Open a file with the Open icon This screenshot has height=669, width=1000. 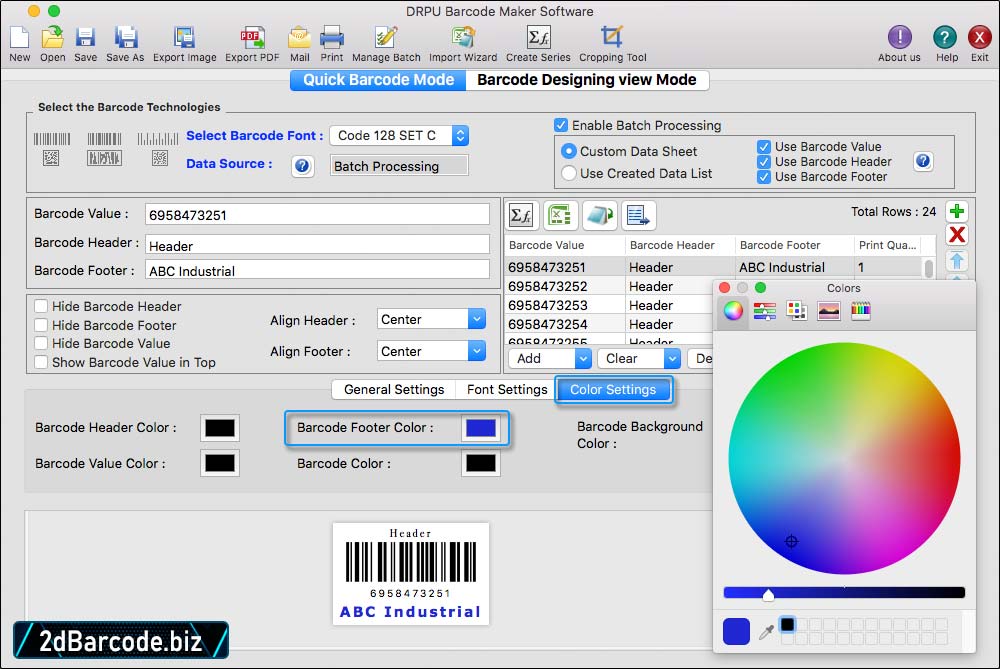(52, 38)
